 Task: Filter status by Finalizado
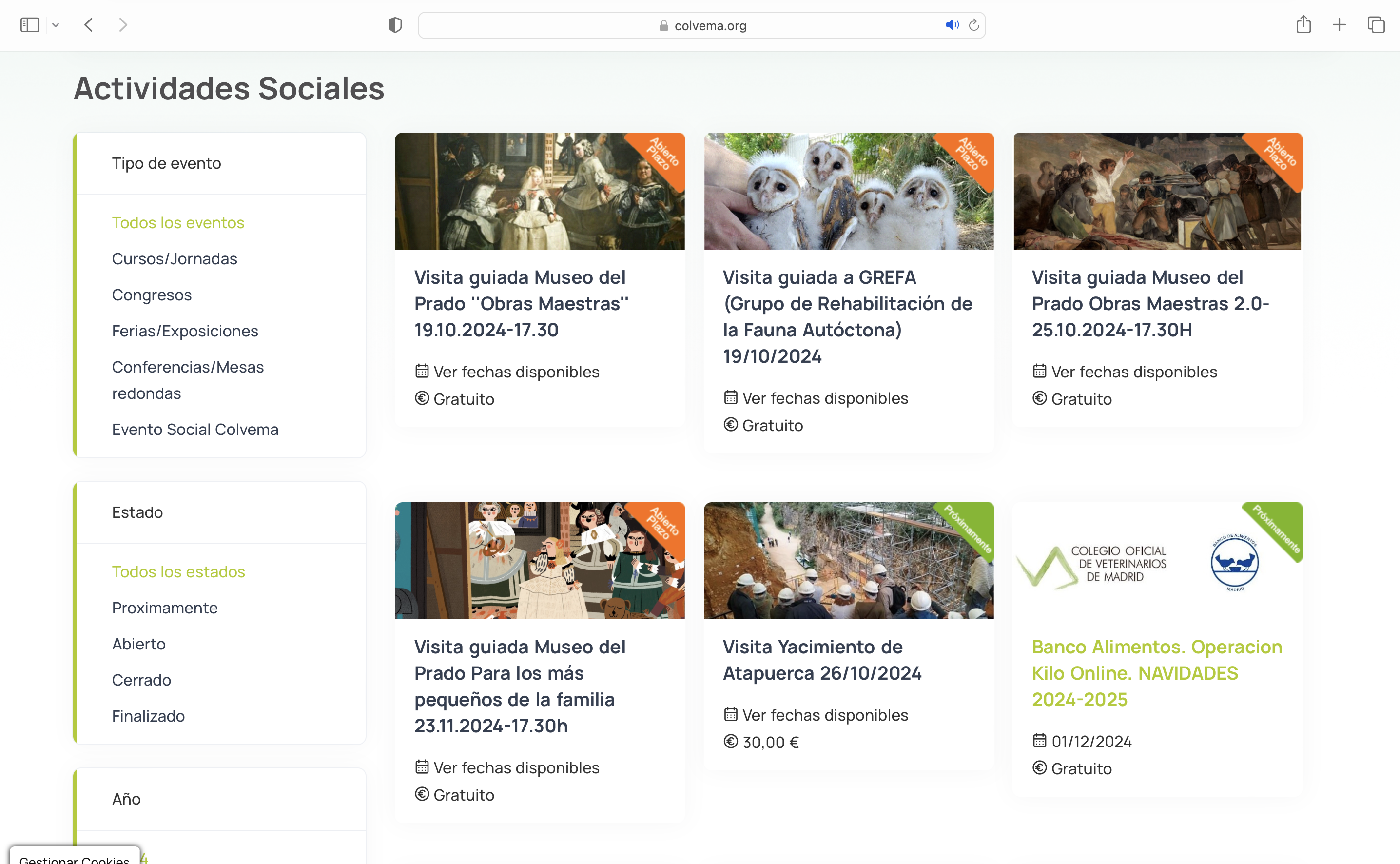[149, 716]
